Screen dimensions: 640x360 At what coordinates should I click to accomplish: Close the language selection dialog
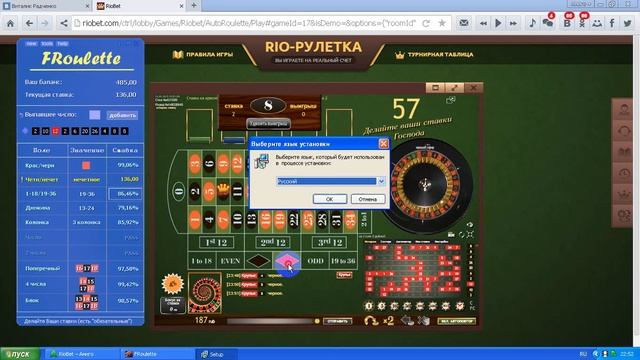(x=383, y=144)
